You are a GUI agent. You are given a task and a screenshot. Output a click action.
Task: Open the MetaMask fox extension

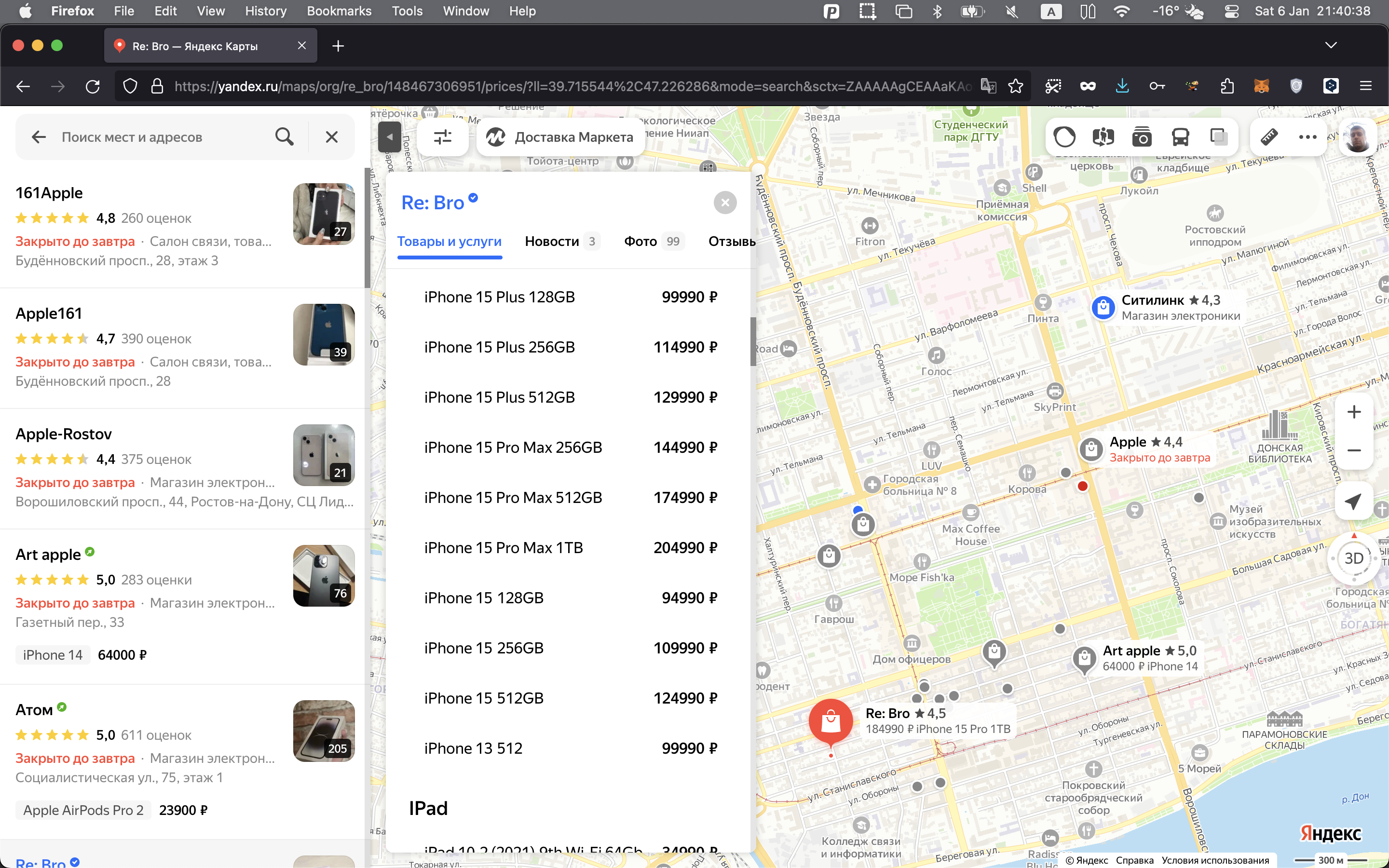click(x=1262, y=86)
